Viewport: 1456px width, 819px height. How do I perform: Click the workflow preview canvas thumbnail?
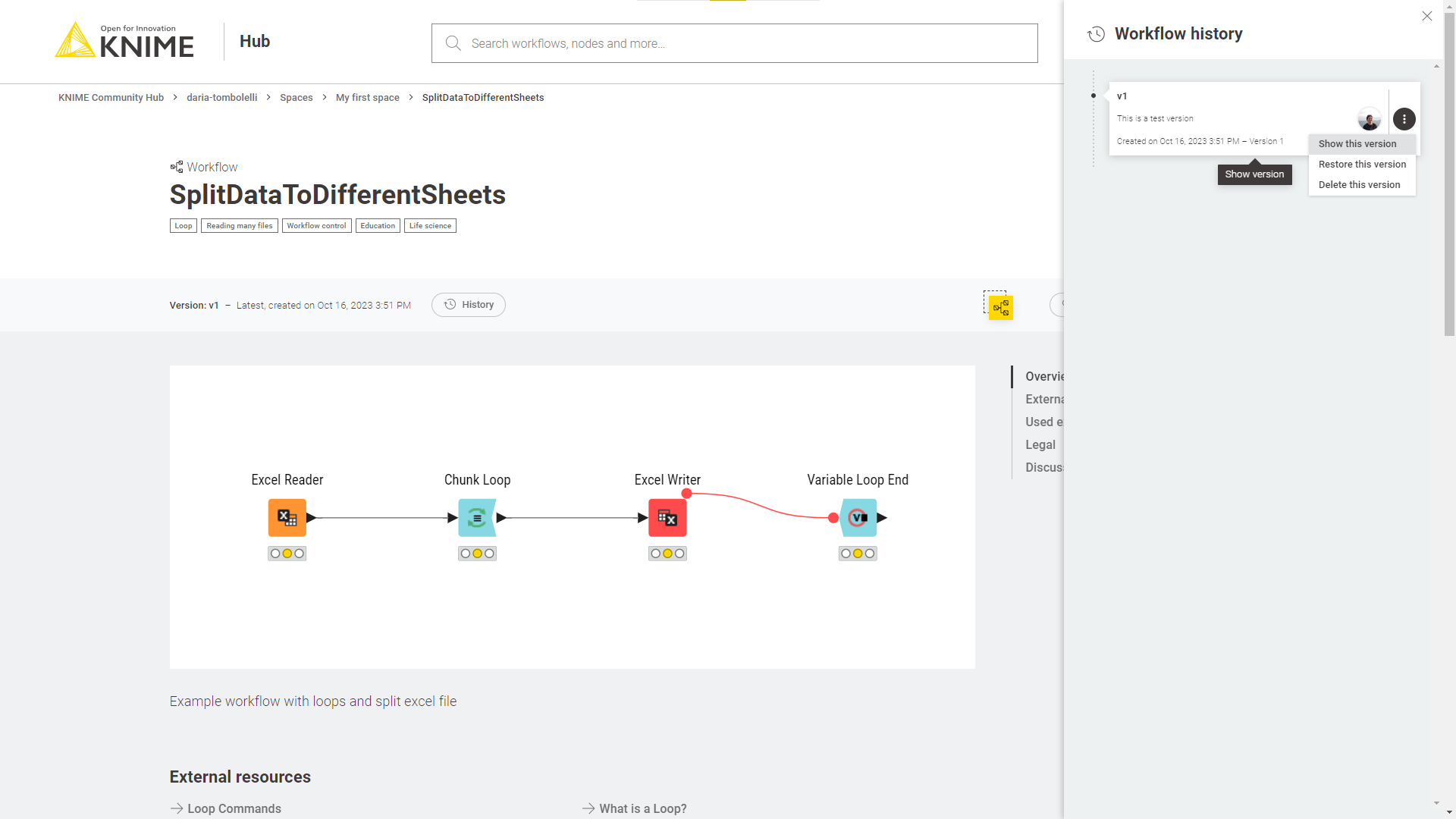(x=573, y=517)
